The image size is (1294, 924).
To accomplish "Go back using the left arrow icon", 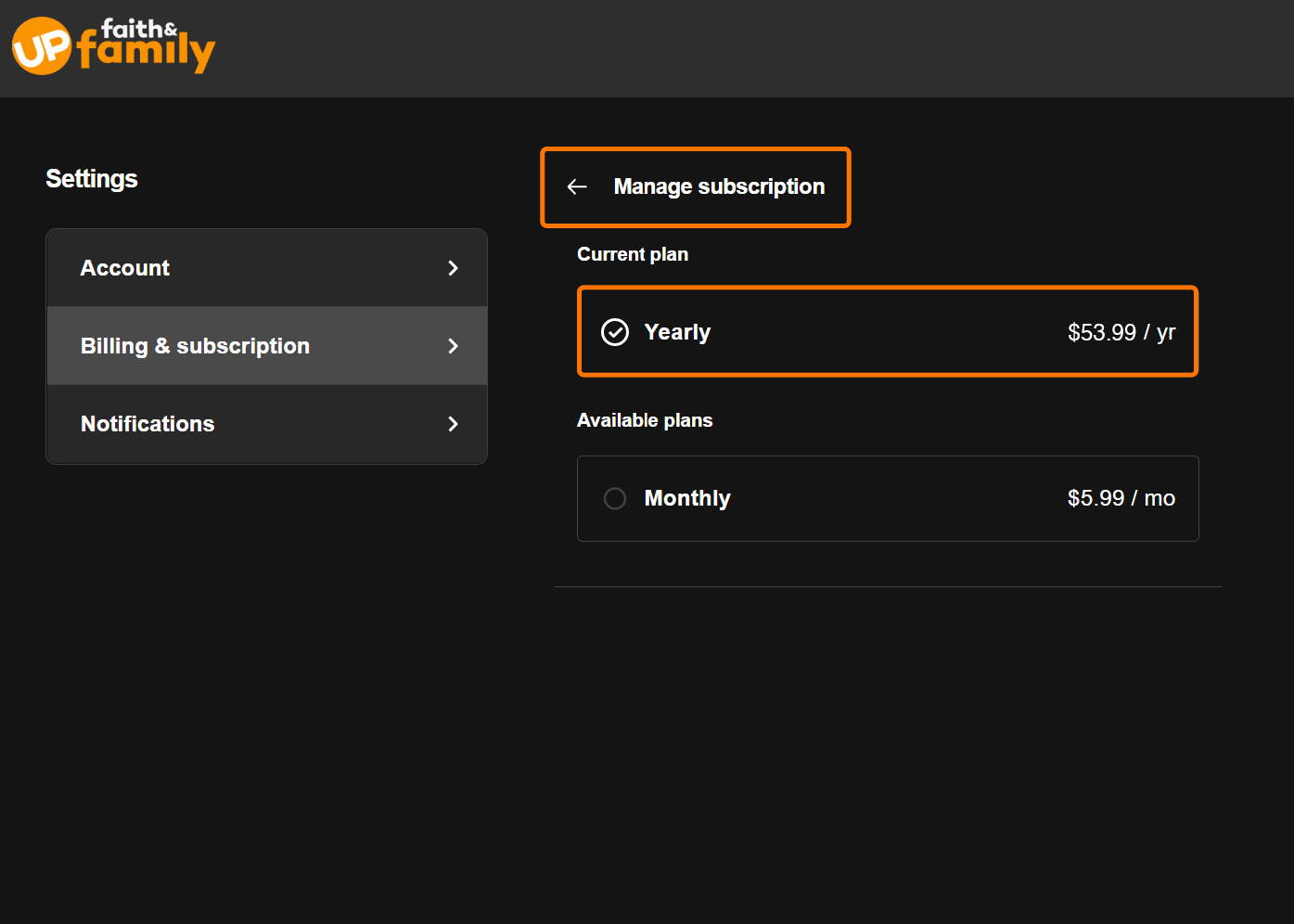I will coord(577,187).
